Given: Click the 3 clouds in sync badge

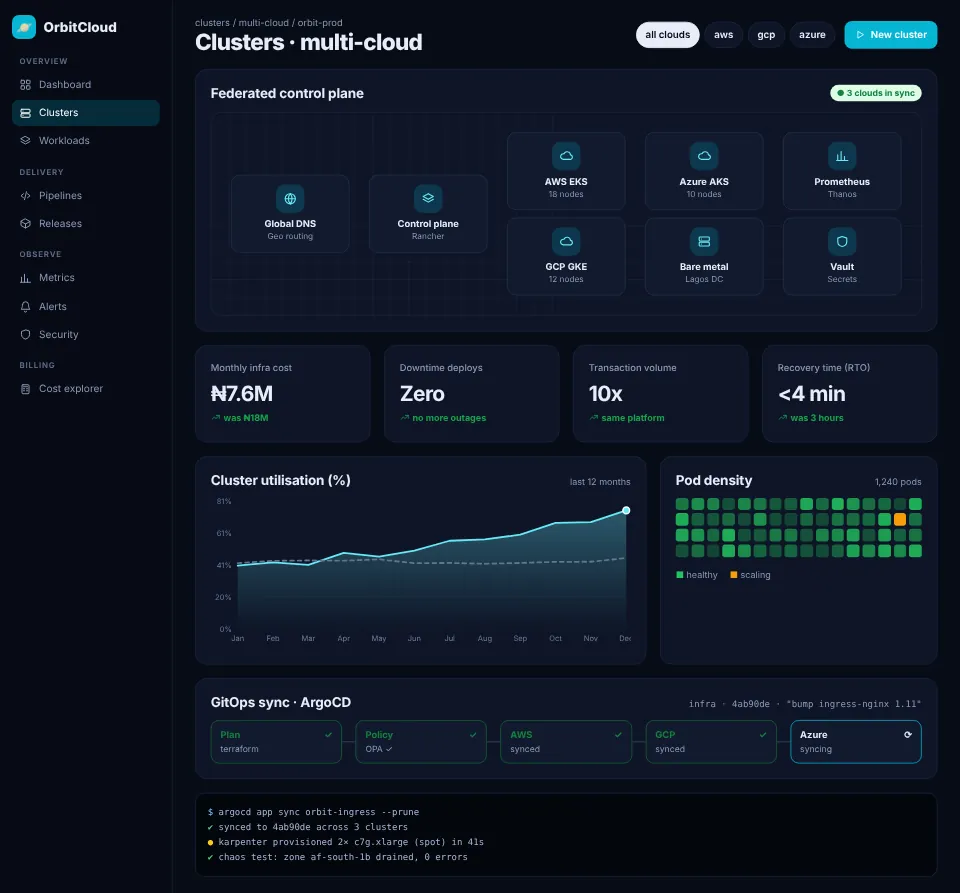Looking at the screenshot, I should point(876,93).
